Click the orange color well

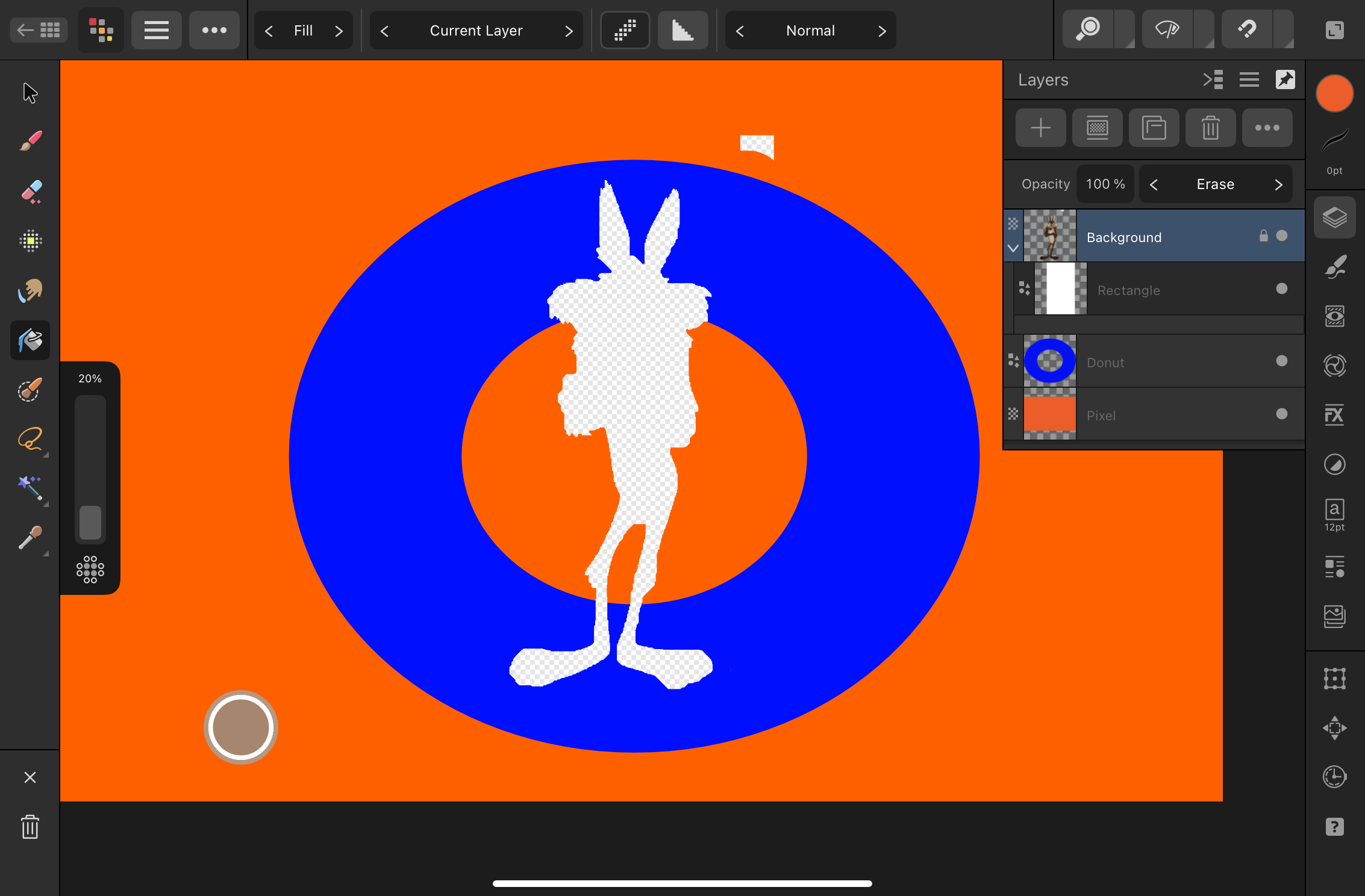click(1335, 94)
